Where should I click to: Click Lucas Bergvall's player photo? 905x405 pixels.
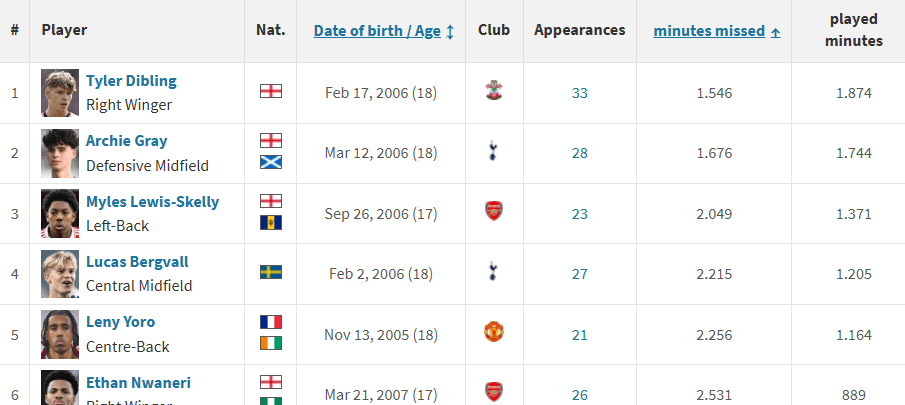pyautogui.click(x=60, y=273)
